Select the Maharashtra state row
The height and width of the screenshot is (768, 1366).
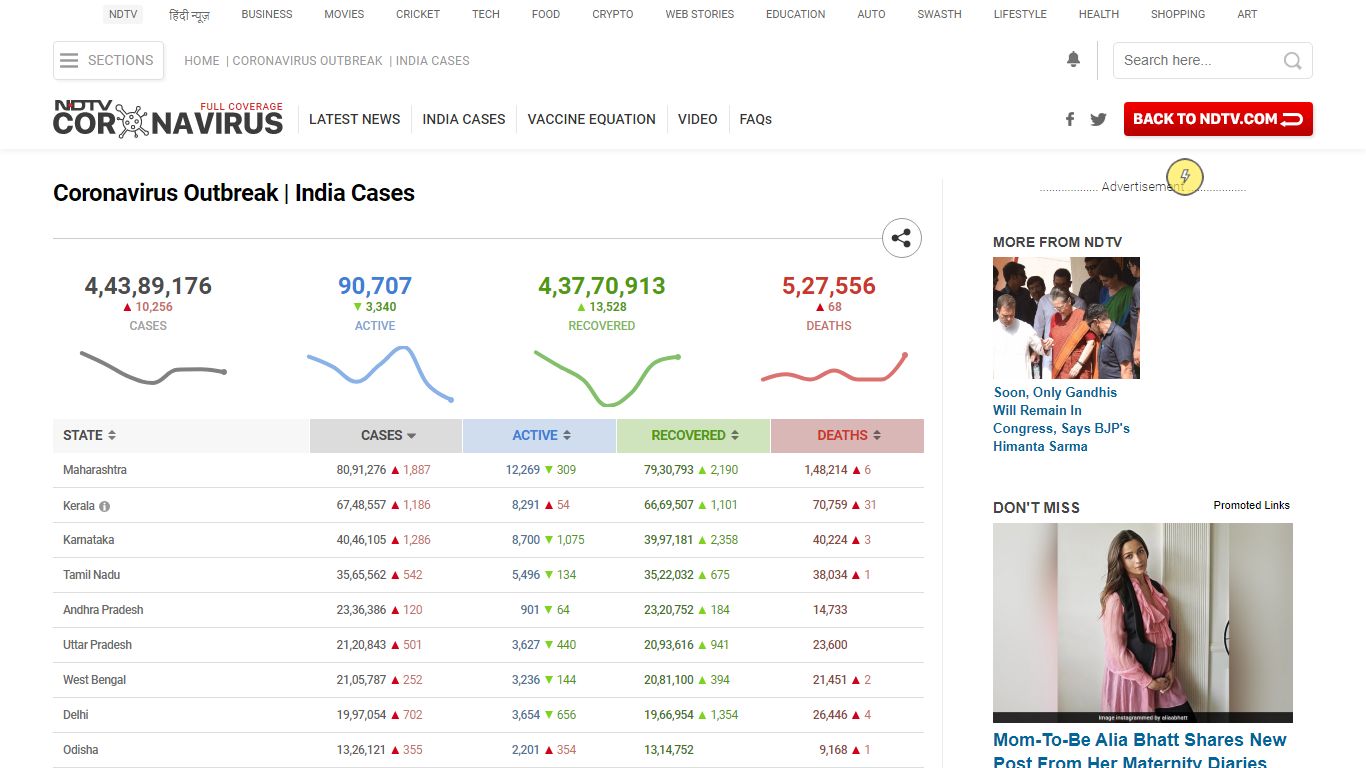488,470
